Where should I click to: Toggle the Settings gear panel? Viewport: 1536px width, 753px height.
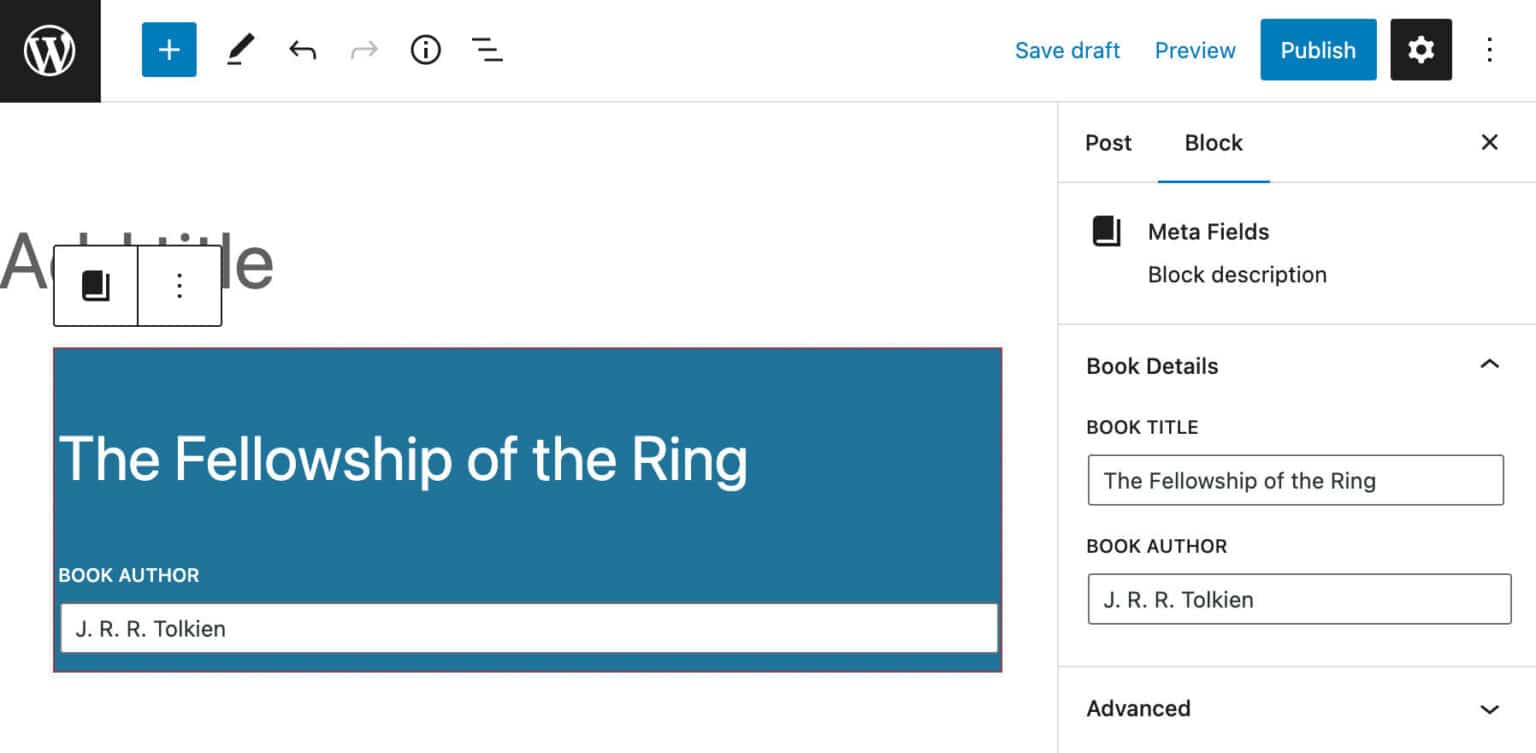(1420, 49)
